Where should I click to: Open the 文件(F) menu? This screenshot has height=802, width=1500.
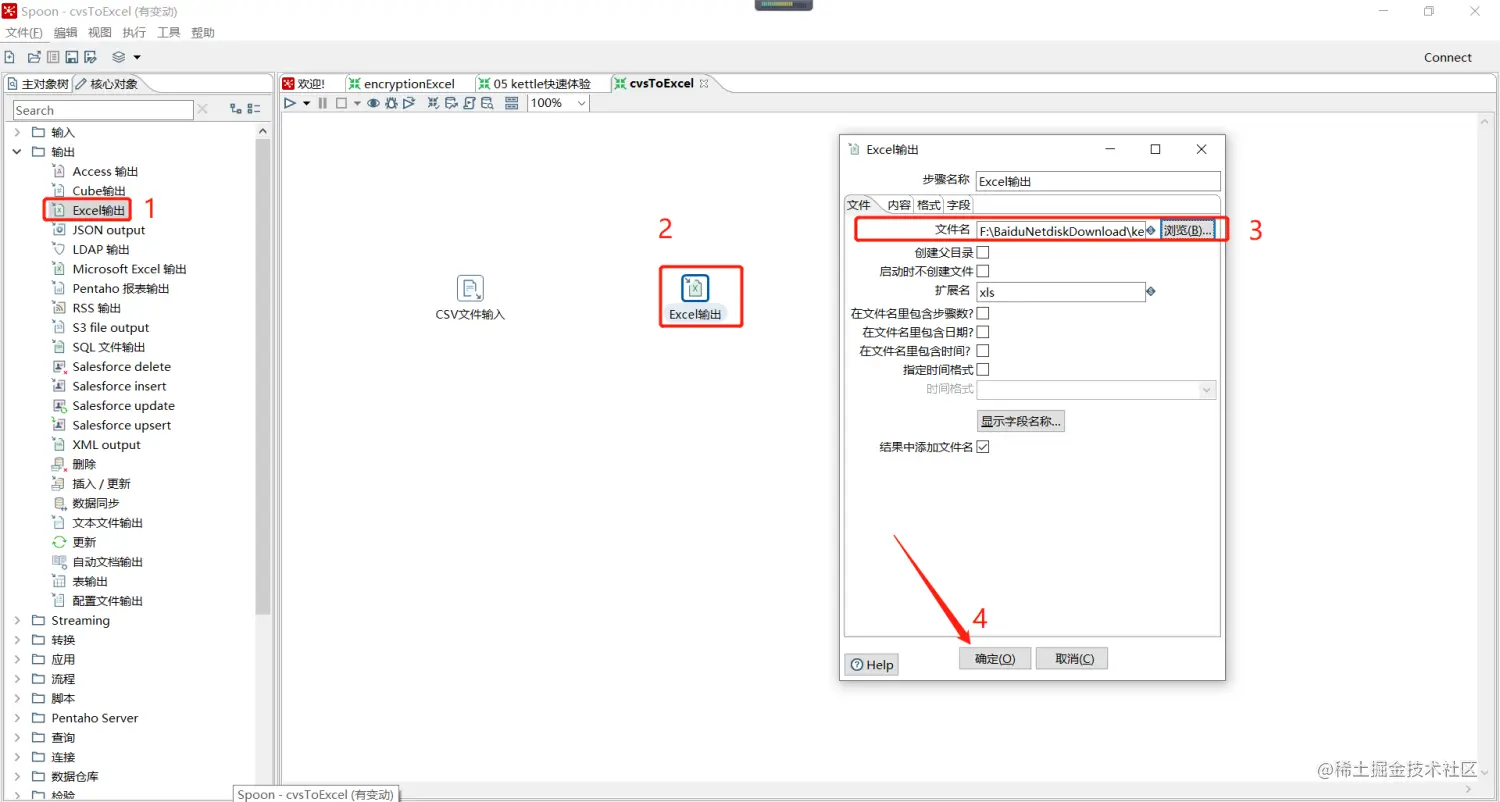point(24,33)
